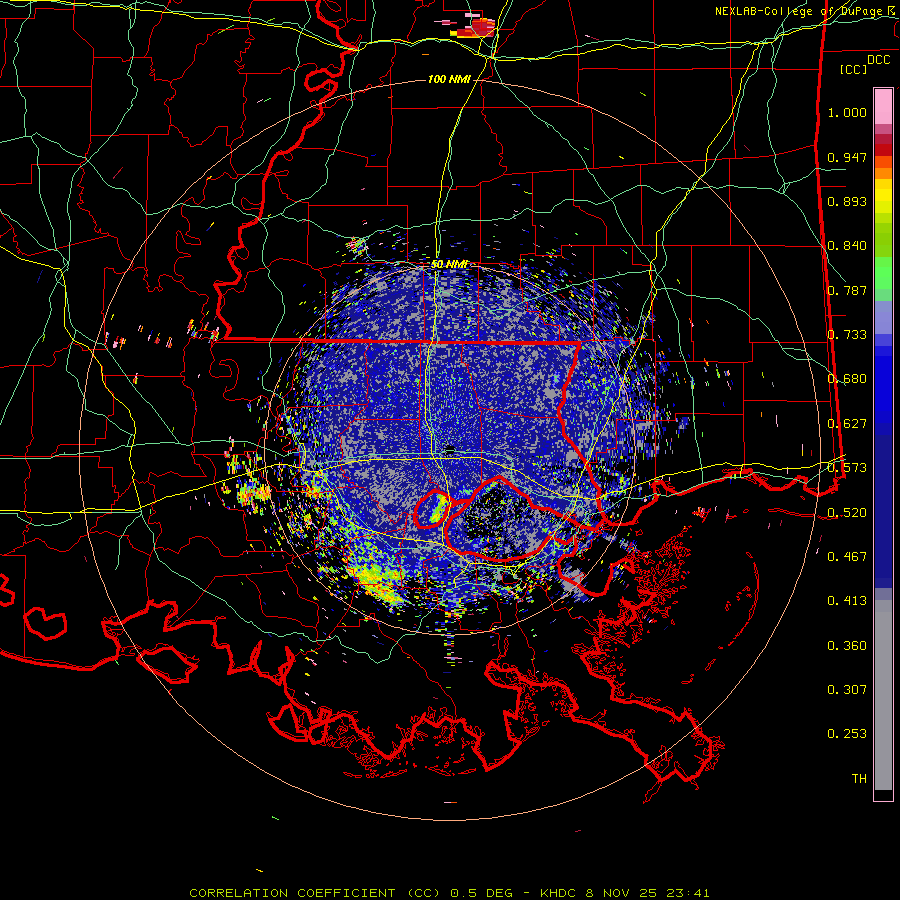The image size is (900, 900).
Task: Pick the light pink swatch on the color bar
Action: tap(883, 106)
